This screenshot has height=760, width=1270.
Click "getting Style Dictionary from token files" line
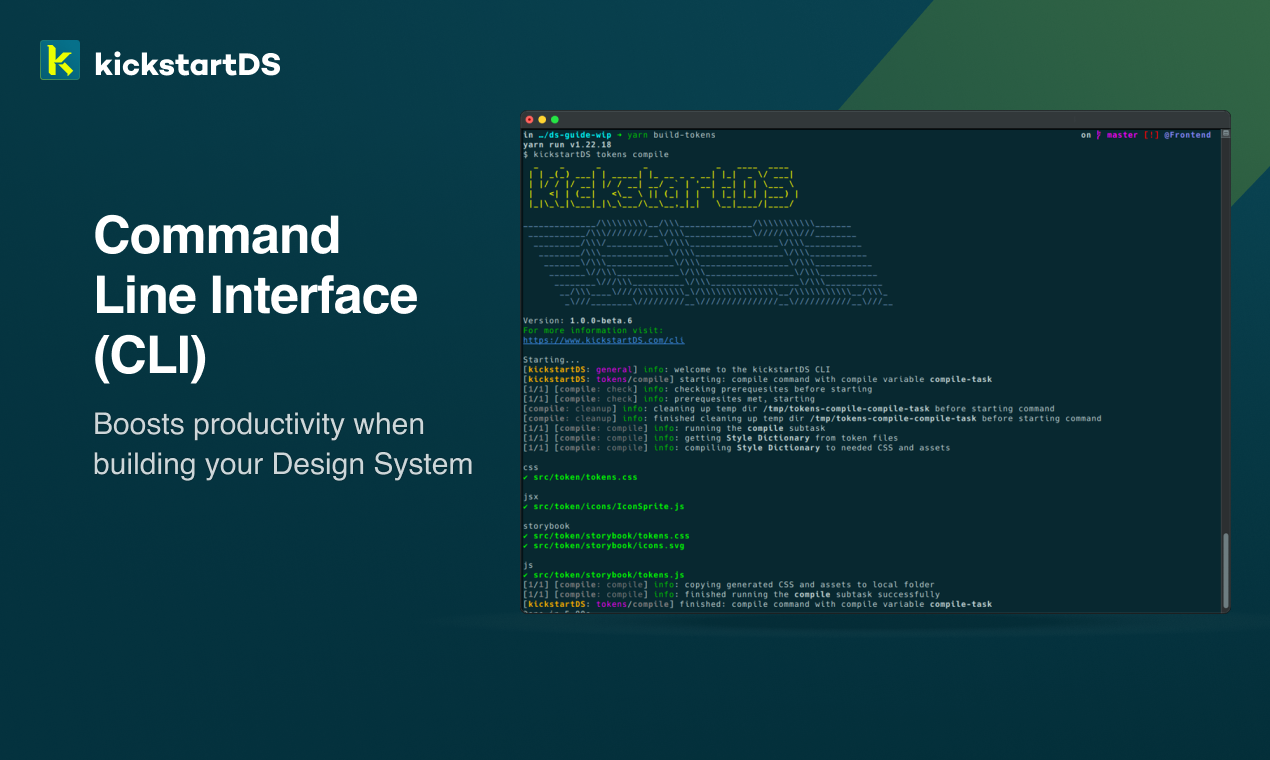click(710, 438)
